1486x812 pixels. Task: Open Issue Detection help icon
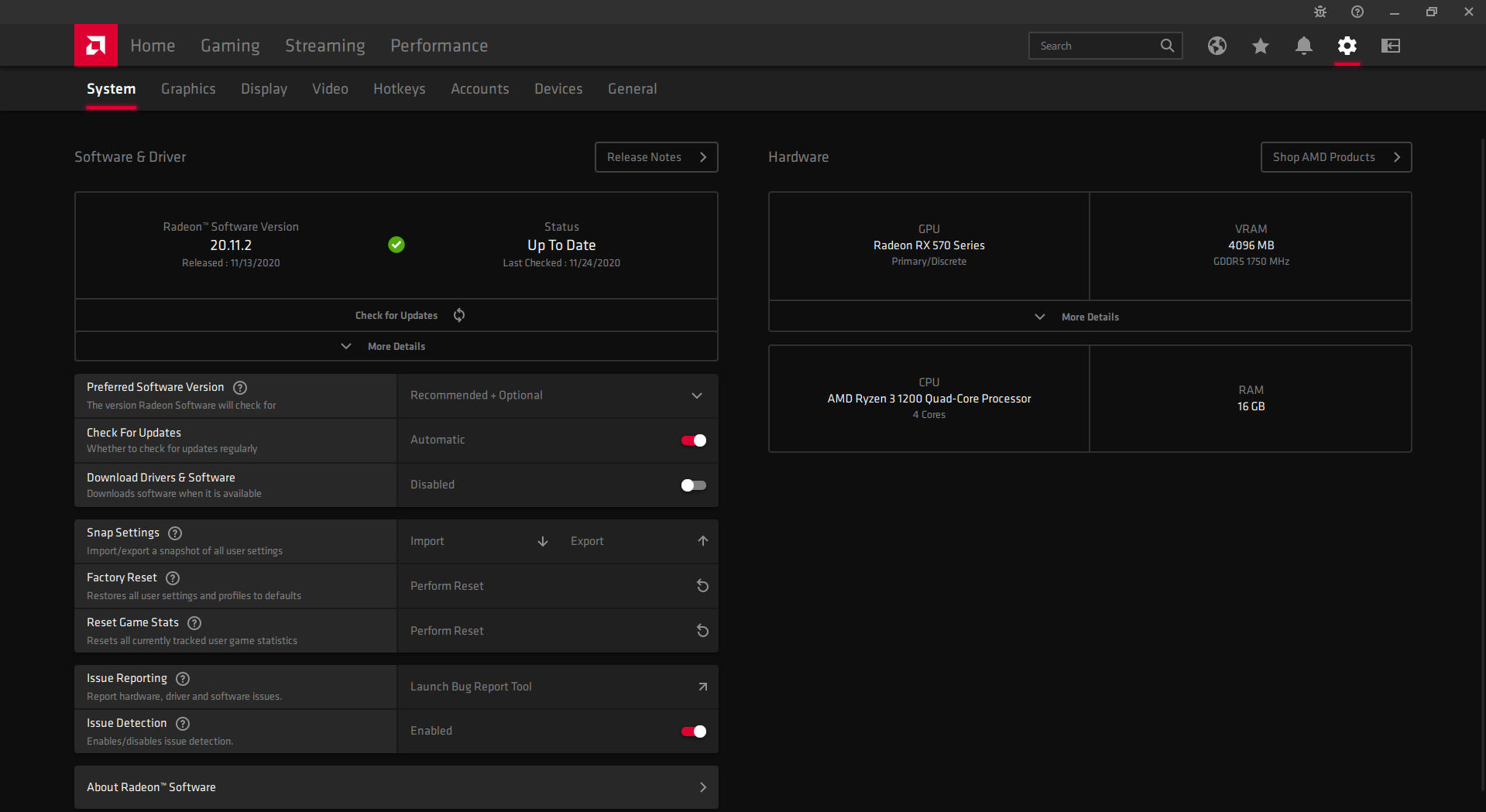click(183, 724)
